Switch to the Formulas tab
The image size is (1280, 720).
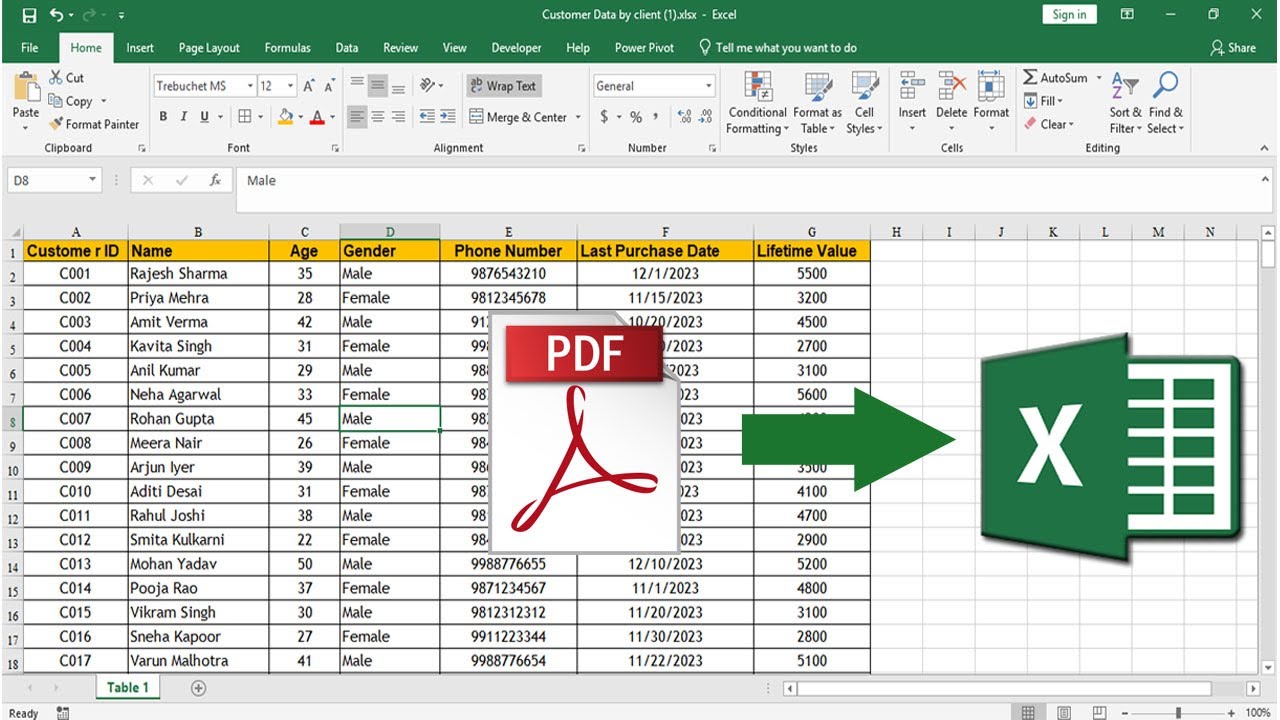coord(287,47)
